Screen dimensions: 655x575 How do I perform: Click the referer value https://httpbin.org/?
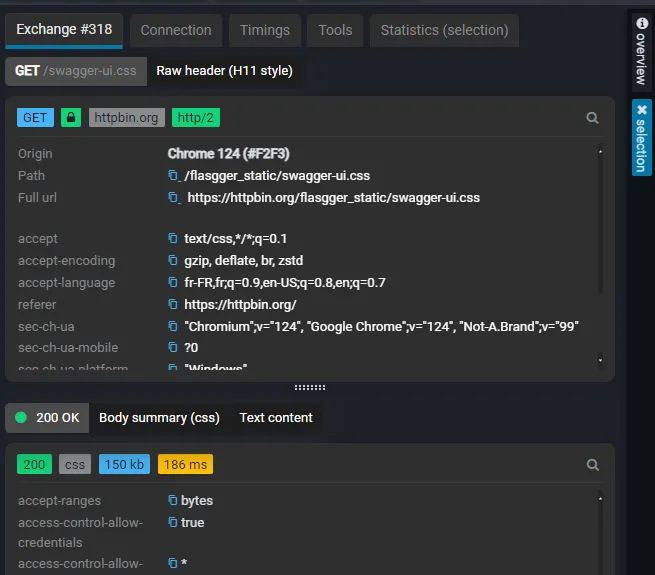(x=240, y=305)
